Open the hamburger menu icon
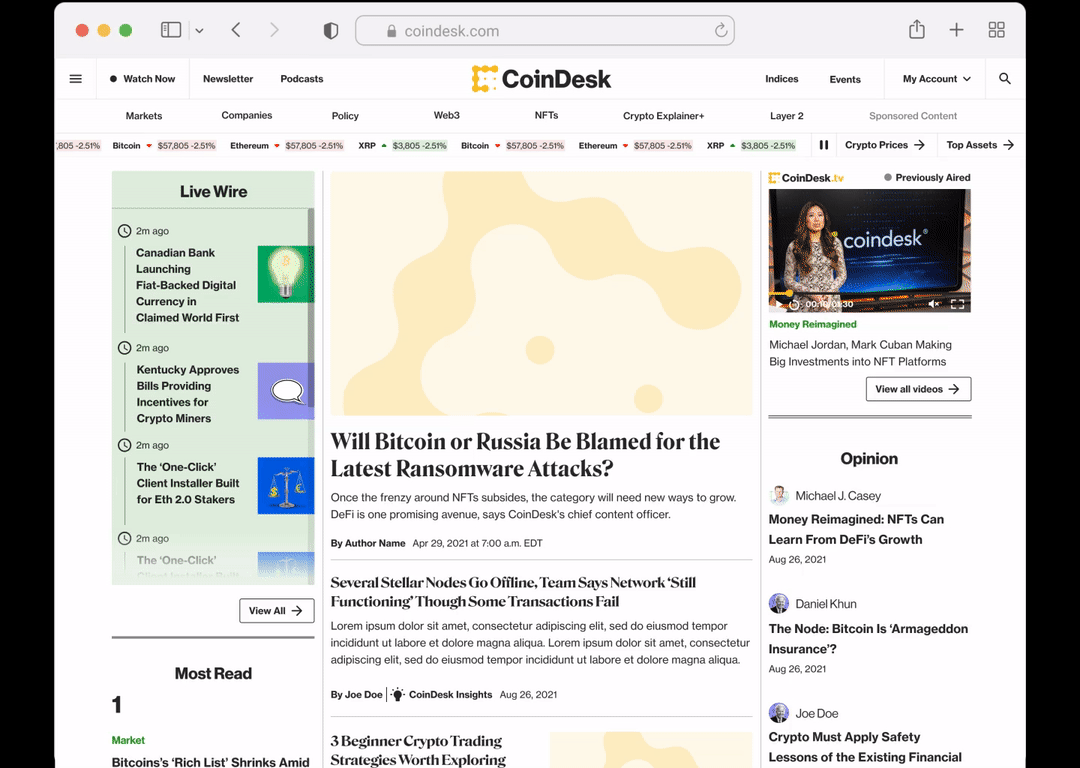Image resolution: width=1080 pixels, height=768 pixels. pyautogui.click(x=76, y=79)
